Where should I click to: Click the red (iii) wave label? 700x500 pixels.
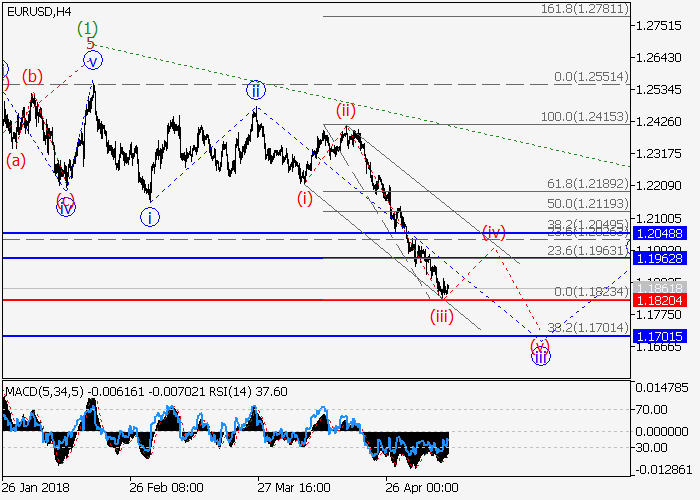tap(442, 317)
